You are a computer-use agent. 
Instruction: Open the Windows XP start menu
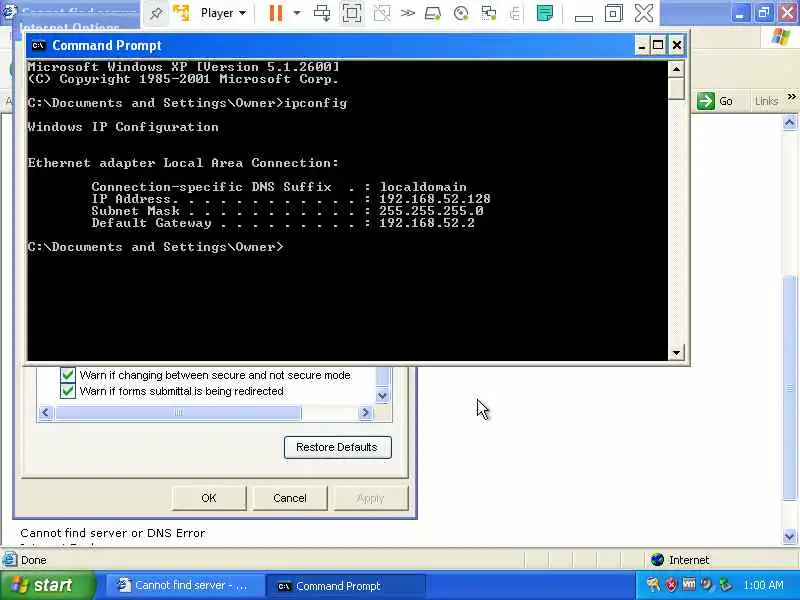point(47,585)
